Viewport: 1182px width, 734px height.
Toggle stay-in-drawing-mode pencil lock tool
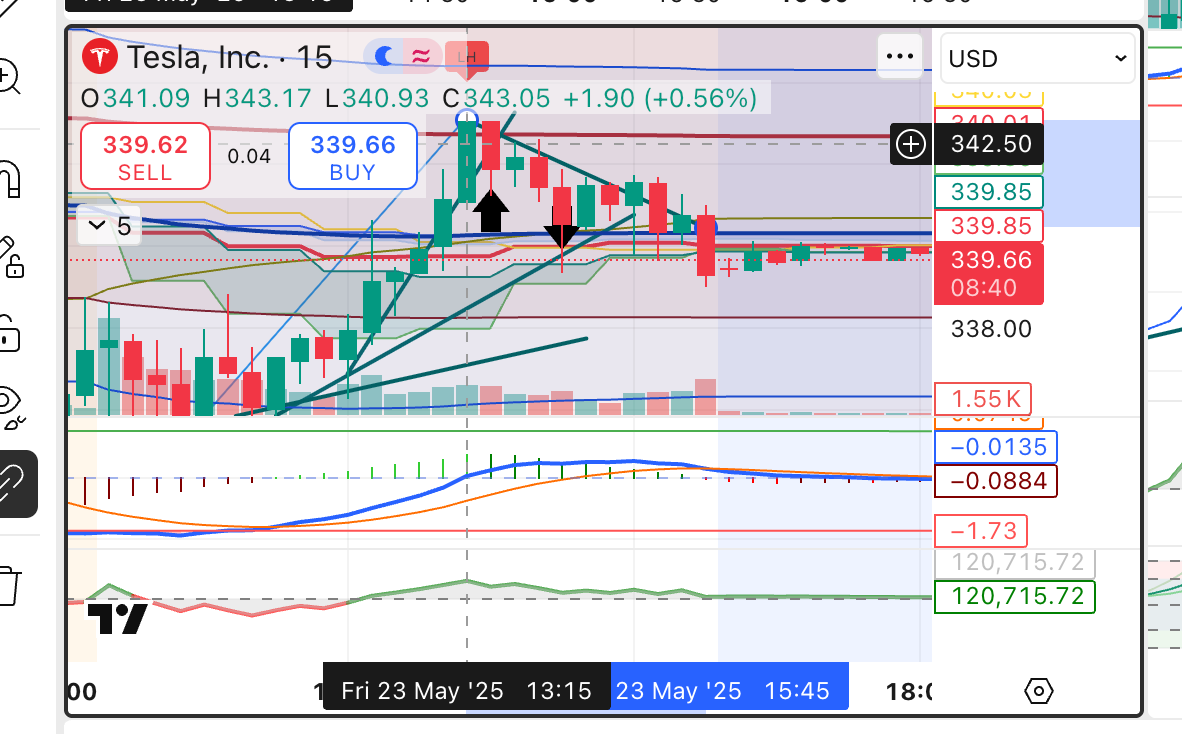point(11,258)
